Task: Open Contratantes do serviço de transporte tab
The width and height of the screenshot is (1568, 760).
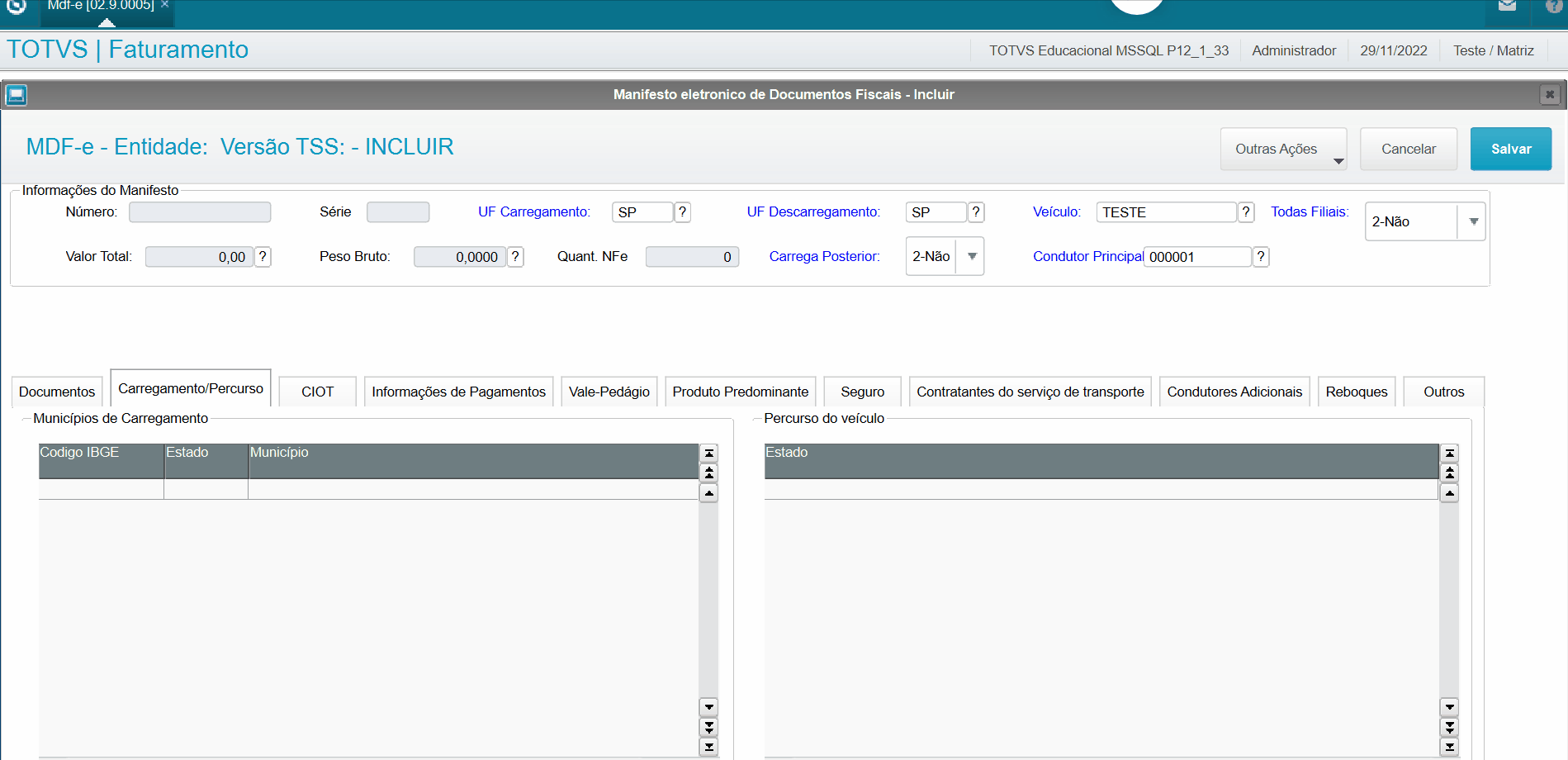Action: tap(1030, 392)
